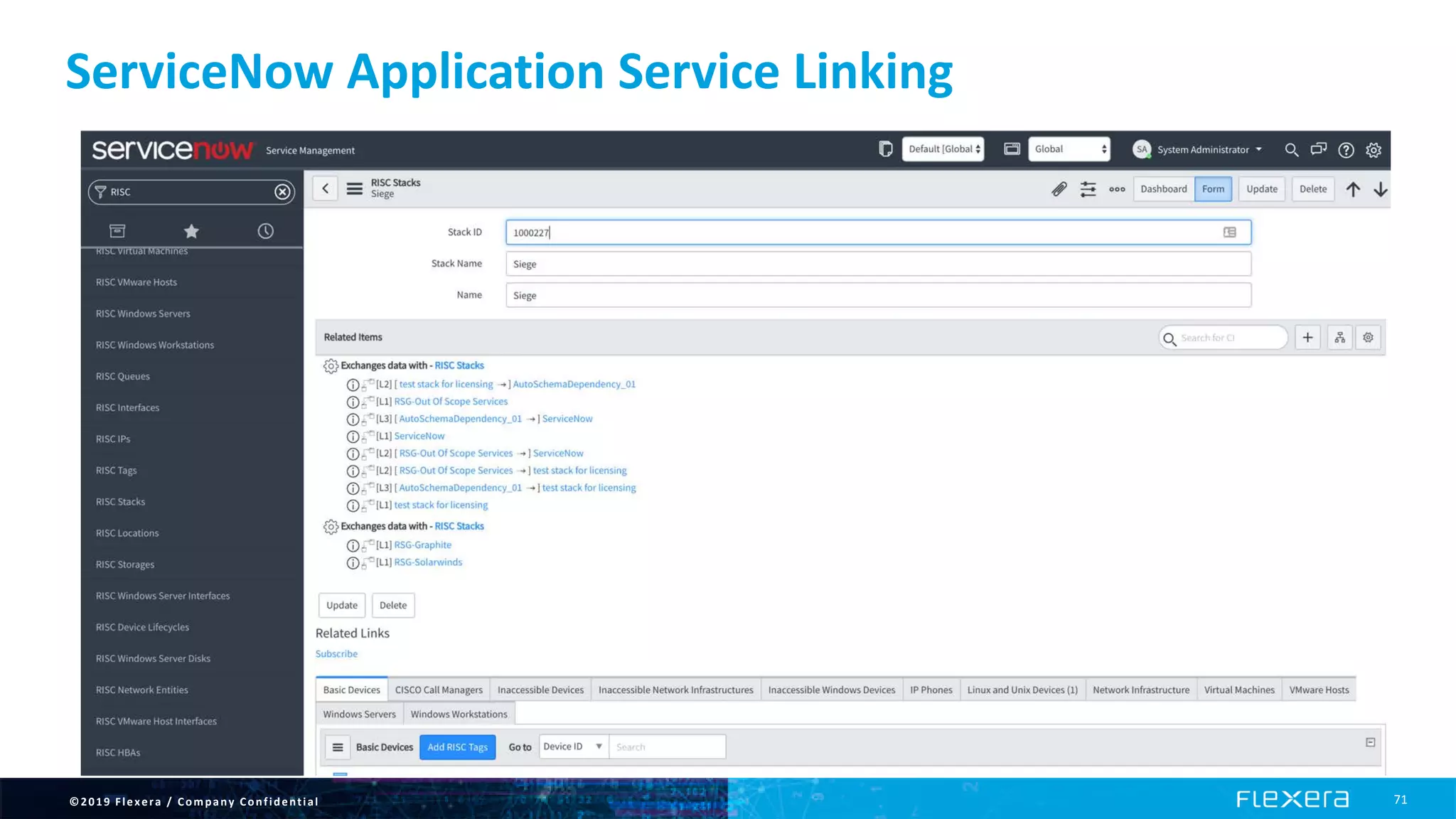Collapse first Exchanges data with group
The image size is (1456, 819).
point(331,366)
